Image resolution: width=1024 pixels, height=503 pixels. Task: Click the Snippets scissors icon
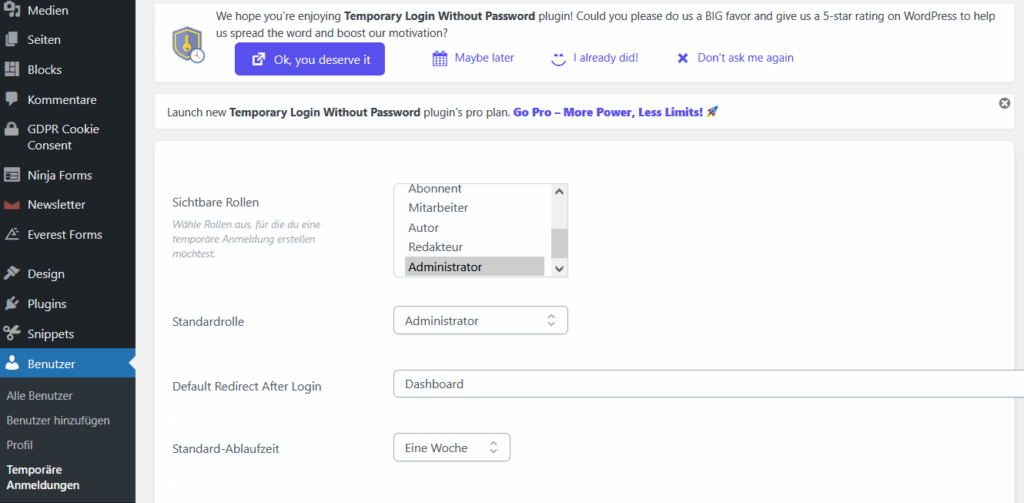(x=11, y=334)
